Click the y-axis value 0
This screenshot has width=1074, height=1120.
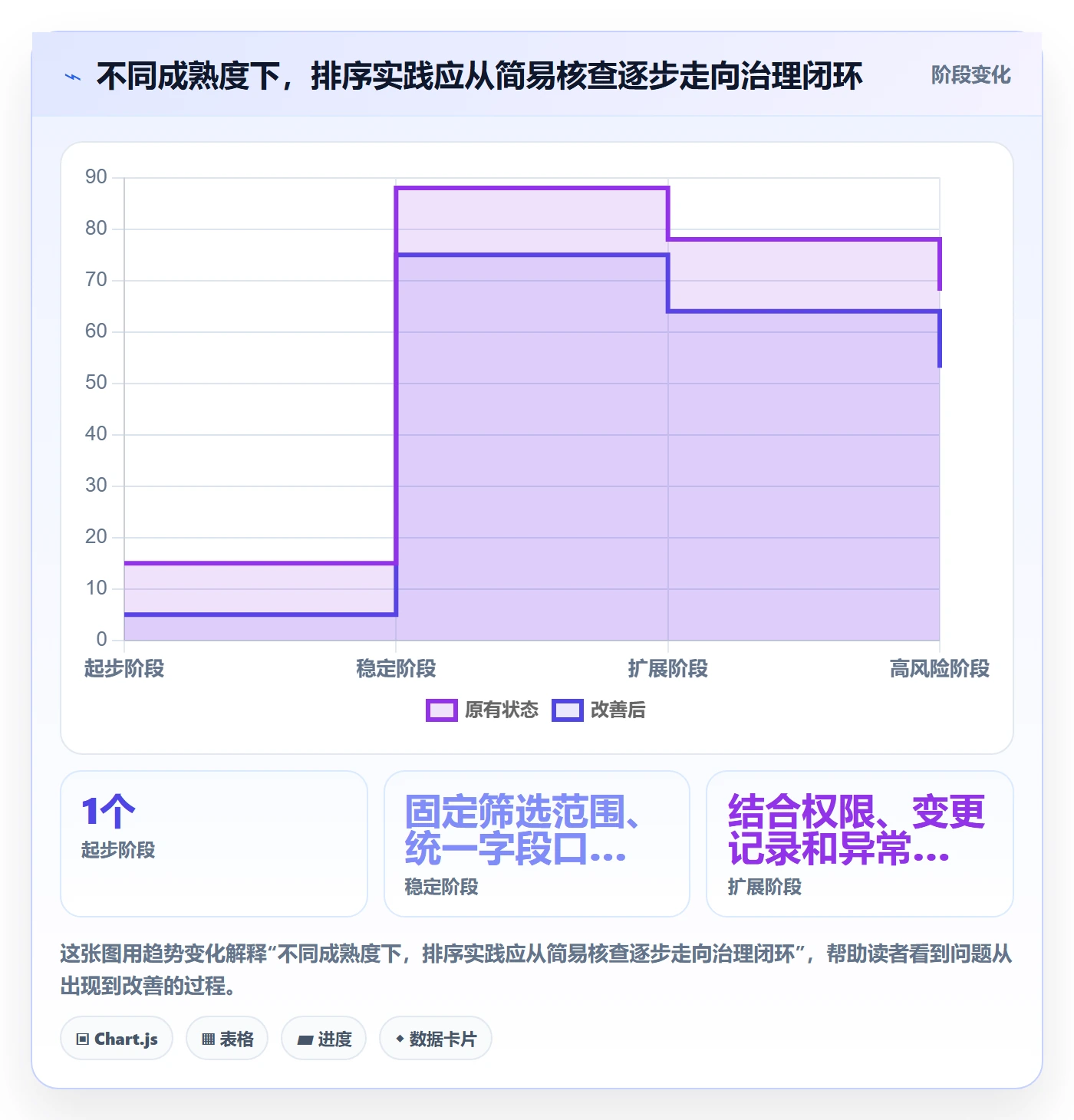(x=101, y=640)
